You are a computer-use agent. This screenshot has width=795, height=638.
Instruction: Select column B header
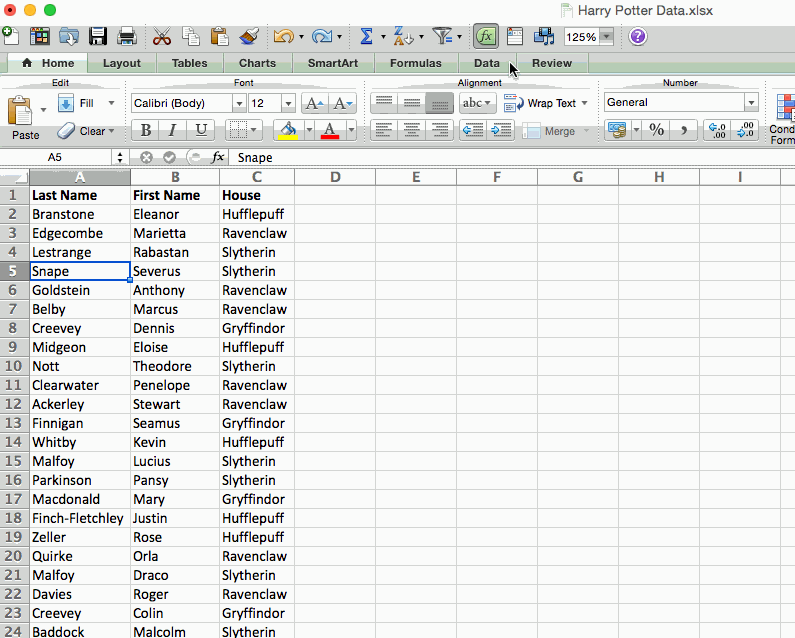[x=175, y=177]
